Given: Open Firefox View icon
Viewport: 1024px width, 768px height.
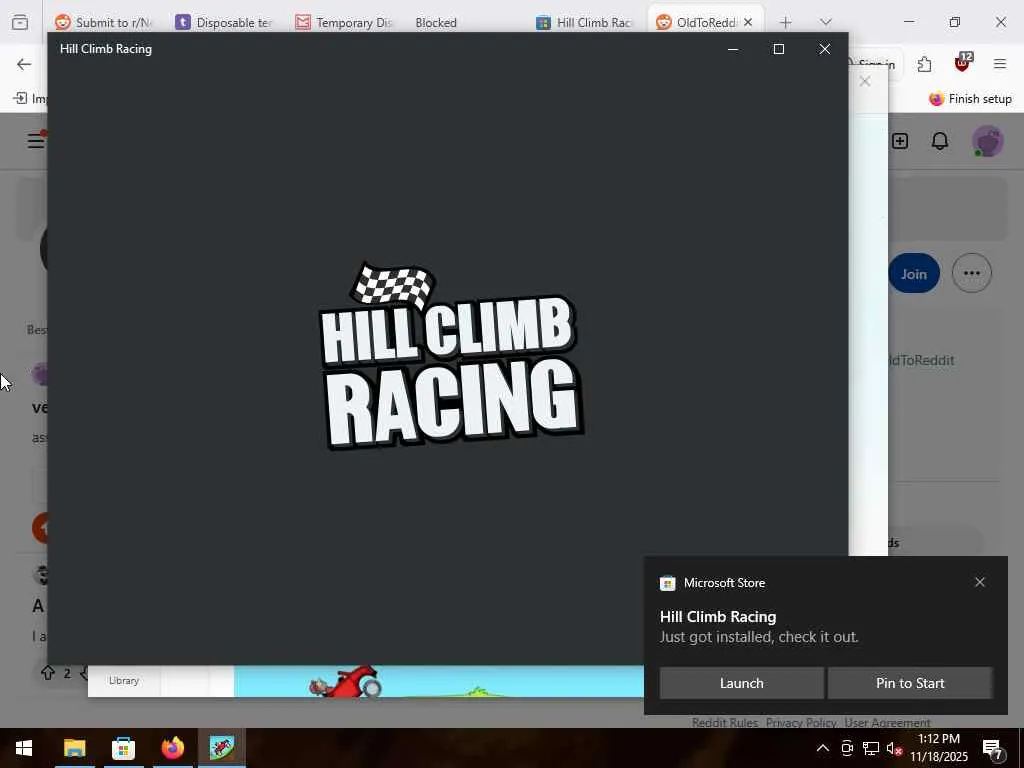Looking at the screenshot, I should coord(20,22).
